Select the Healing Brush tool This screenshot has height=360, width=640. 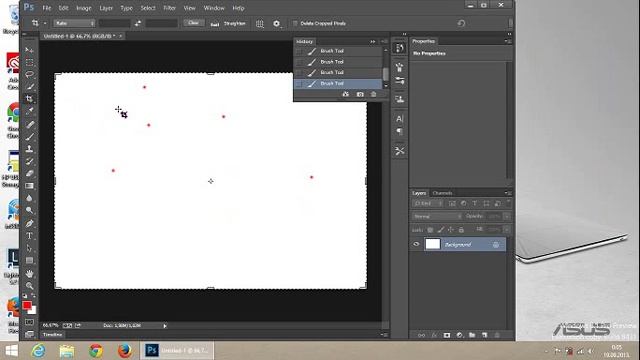tap(29, 124)
